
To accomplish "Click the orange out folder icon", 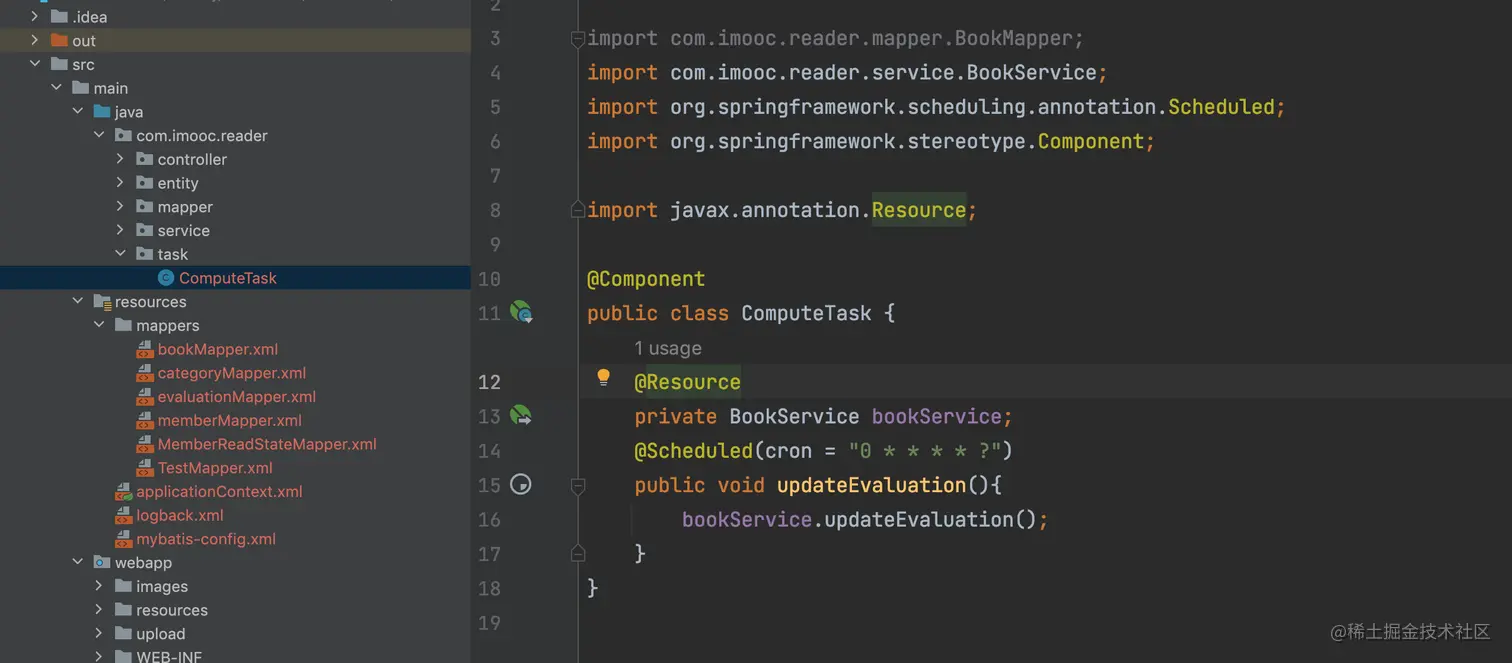I will tap(59, 41).
